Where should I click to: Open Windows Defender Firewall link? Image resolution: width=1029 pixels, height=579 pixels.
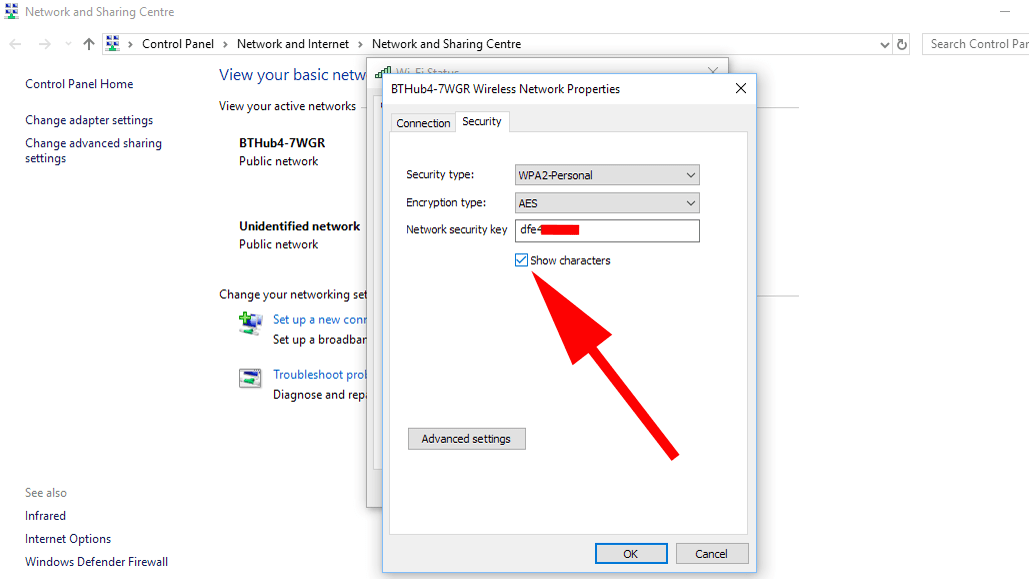(96, 562)
